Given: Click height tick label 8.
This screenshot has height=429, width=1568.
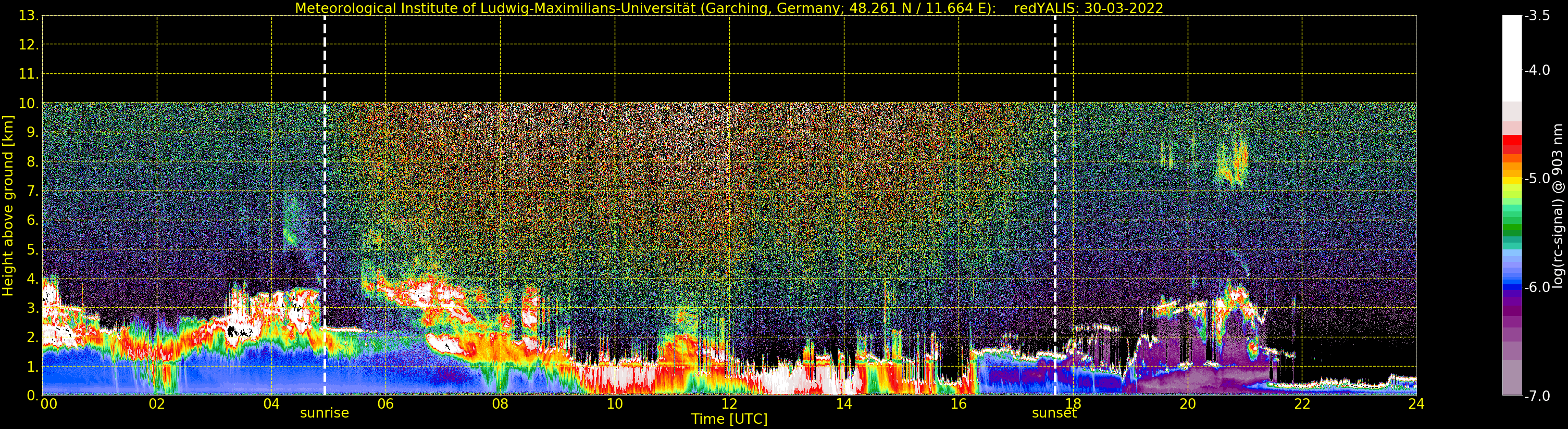Looking at the screenshot, I should click(x=33, y=162).
